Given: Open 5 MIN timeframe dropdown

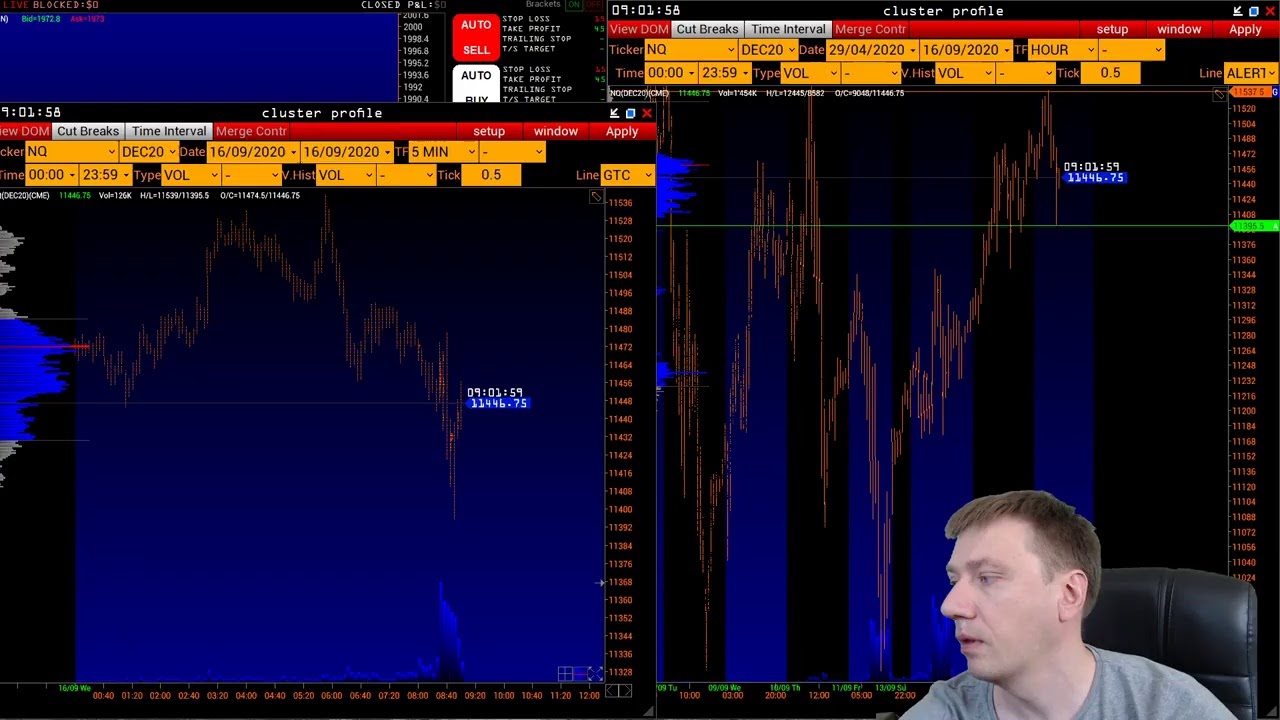Looking at the screenshot, I should pos(443,152).
